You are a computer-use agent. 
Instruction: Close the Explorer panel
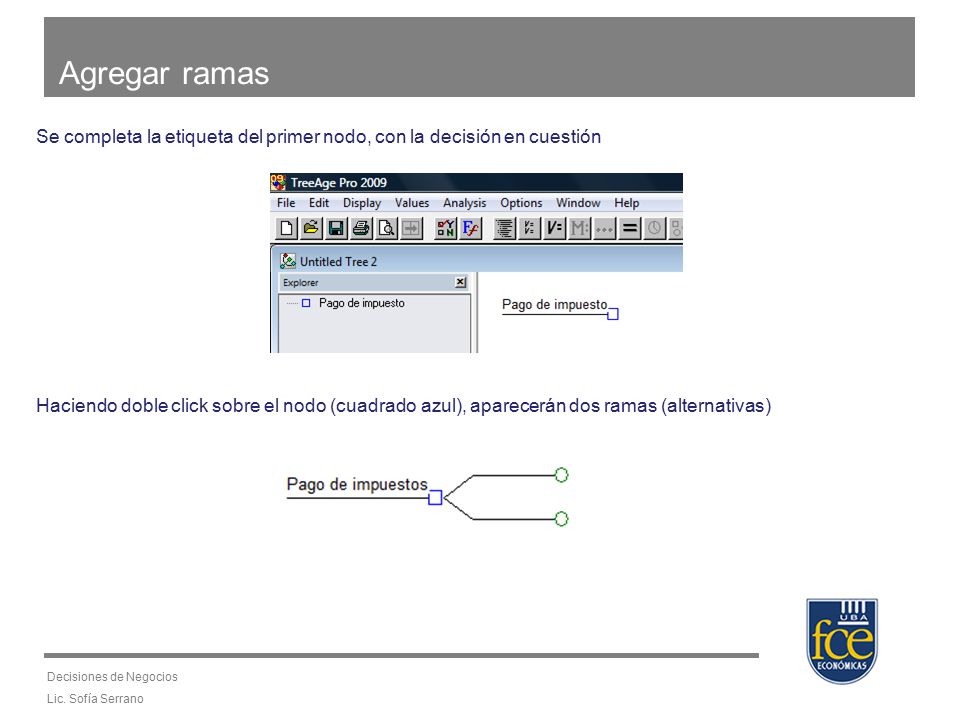click(x=460, y=282)
